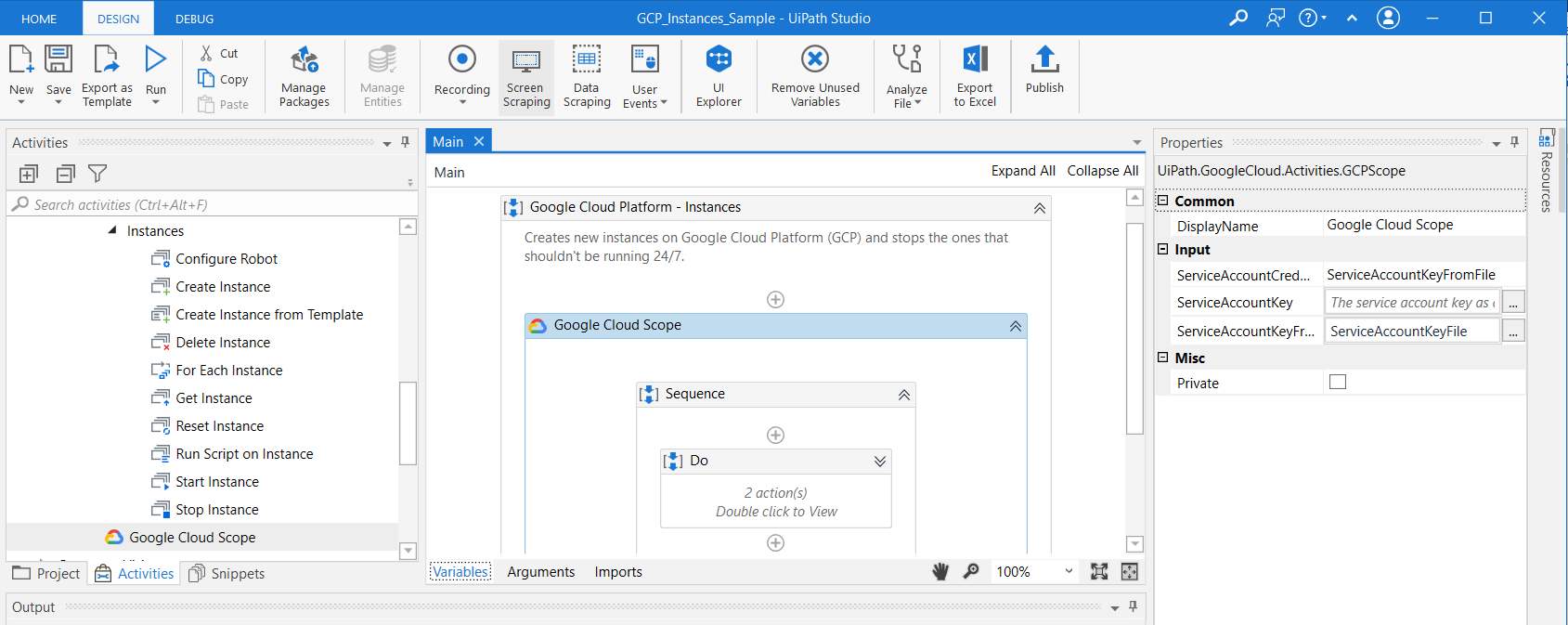Create a New project file
The image size is (1568, 625).
click(21, 73)
